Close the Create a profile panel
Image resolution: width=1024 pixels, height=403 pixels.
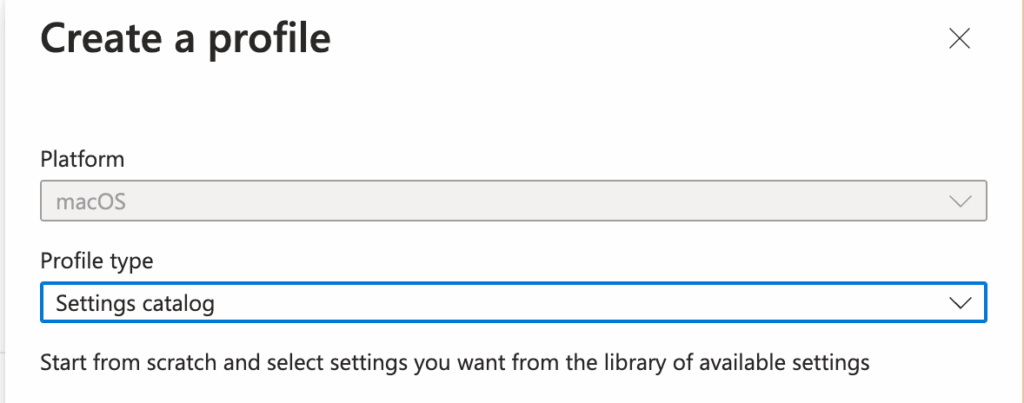tap(959, 39)
